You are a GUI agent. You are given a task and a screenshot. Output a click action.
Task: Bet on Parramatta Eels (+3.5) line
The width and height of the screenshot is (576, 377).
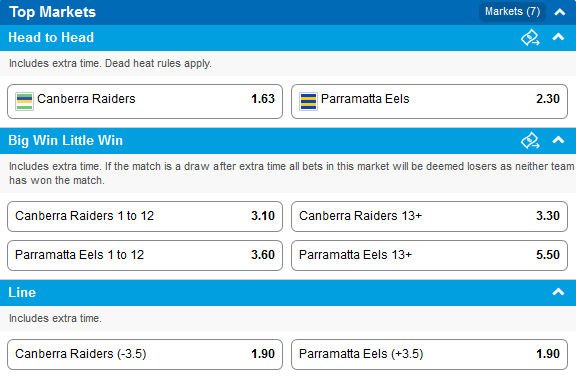point(429,354)
